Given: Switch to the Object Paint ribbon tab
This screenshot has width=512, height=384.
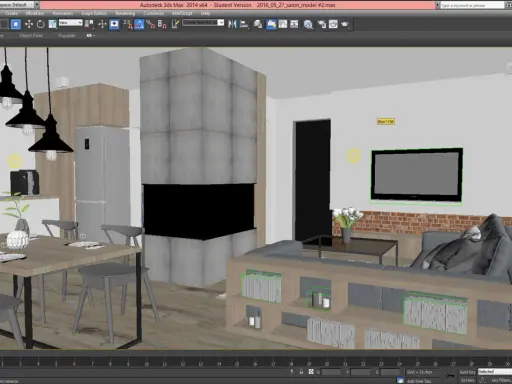Looking at the screenshot, I should pos(31,35).
